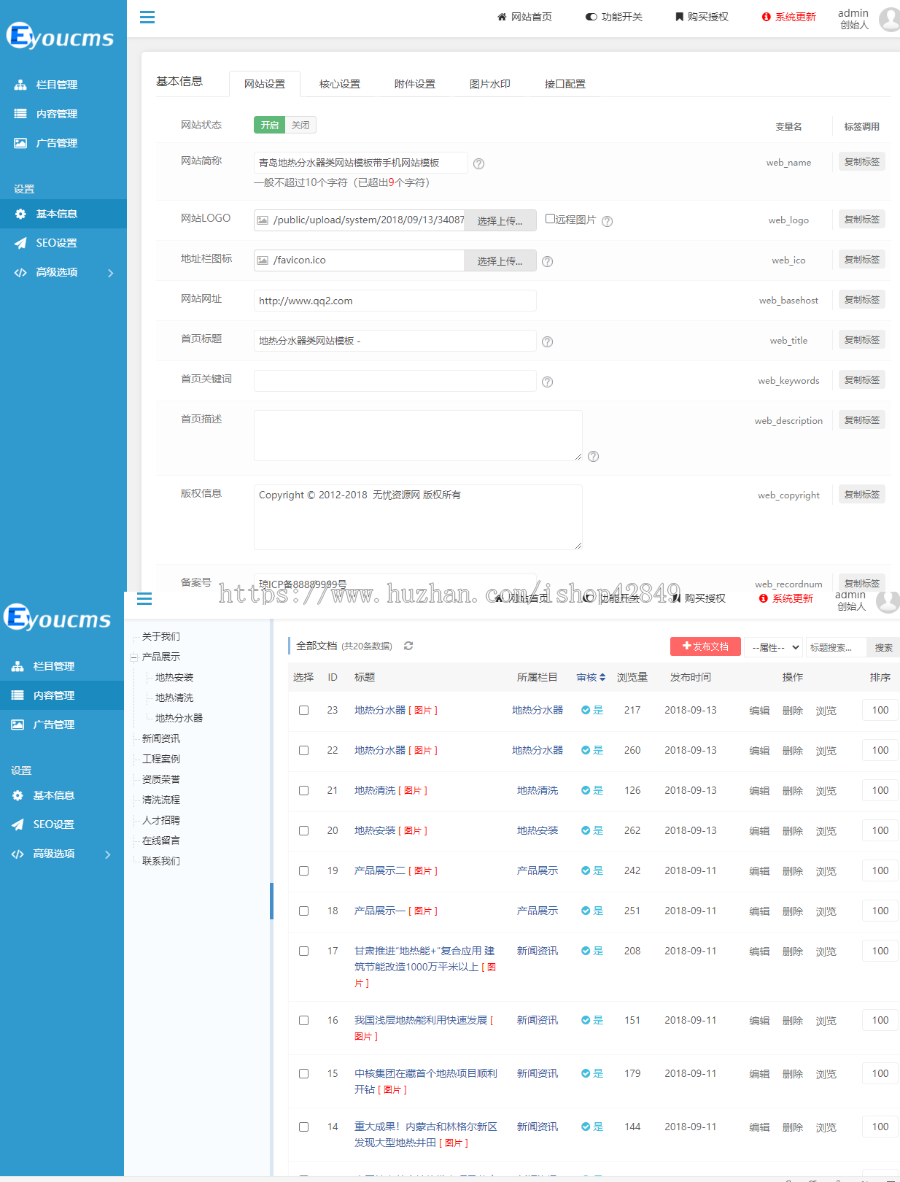Click the 标题搜索 input box

pos(835,648)
